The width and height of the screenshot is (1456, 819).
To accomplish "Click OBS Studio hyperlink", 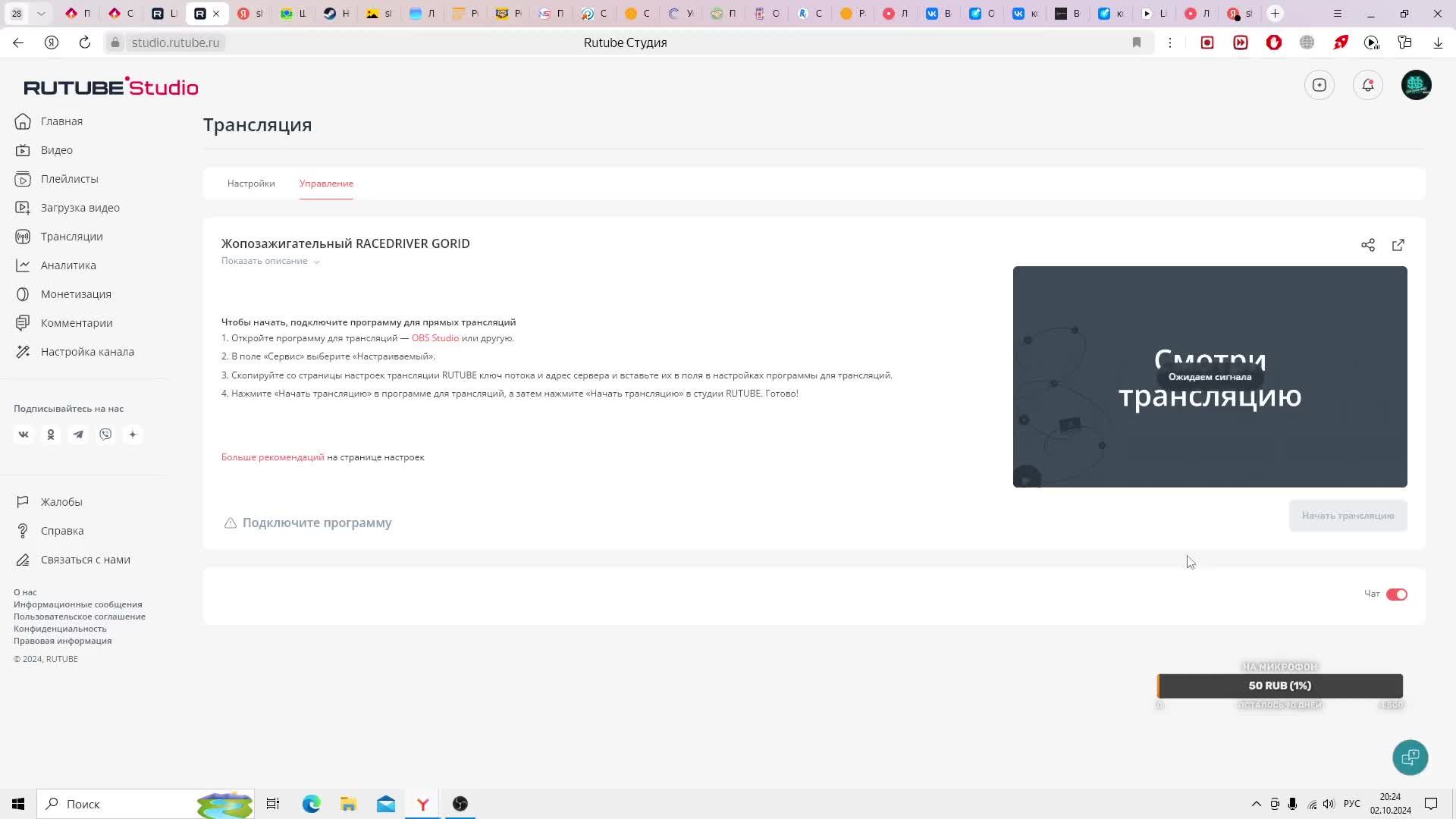I will coord(435,338).
